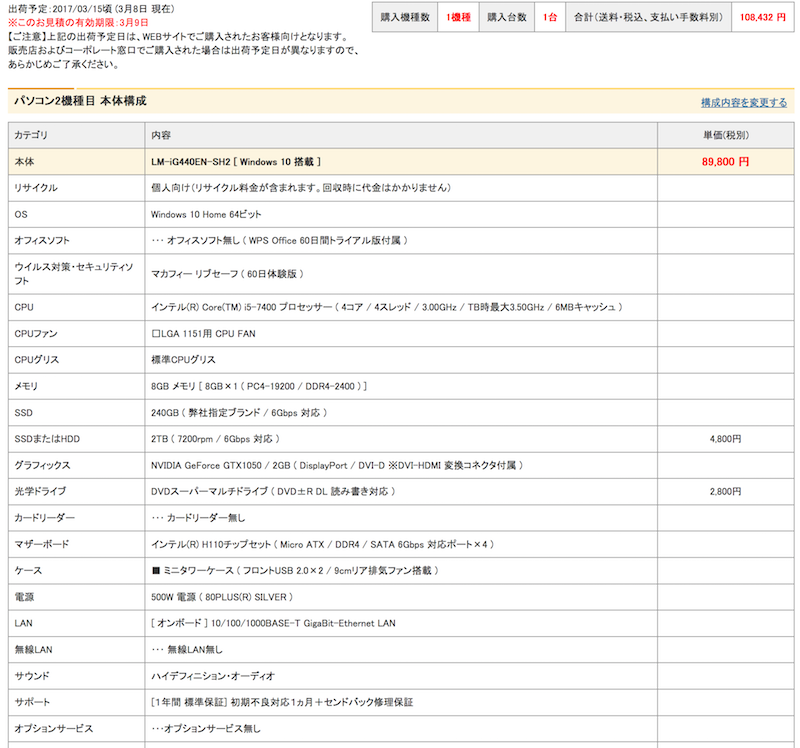Click the グラフィックス category label

[x=42, y=465]
